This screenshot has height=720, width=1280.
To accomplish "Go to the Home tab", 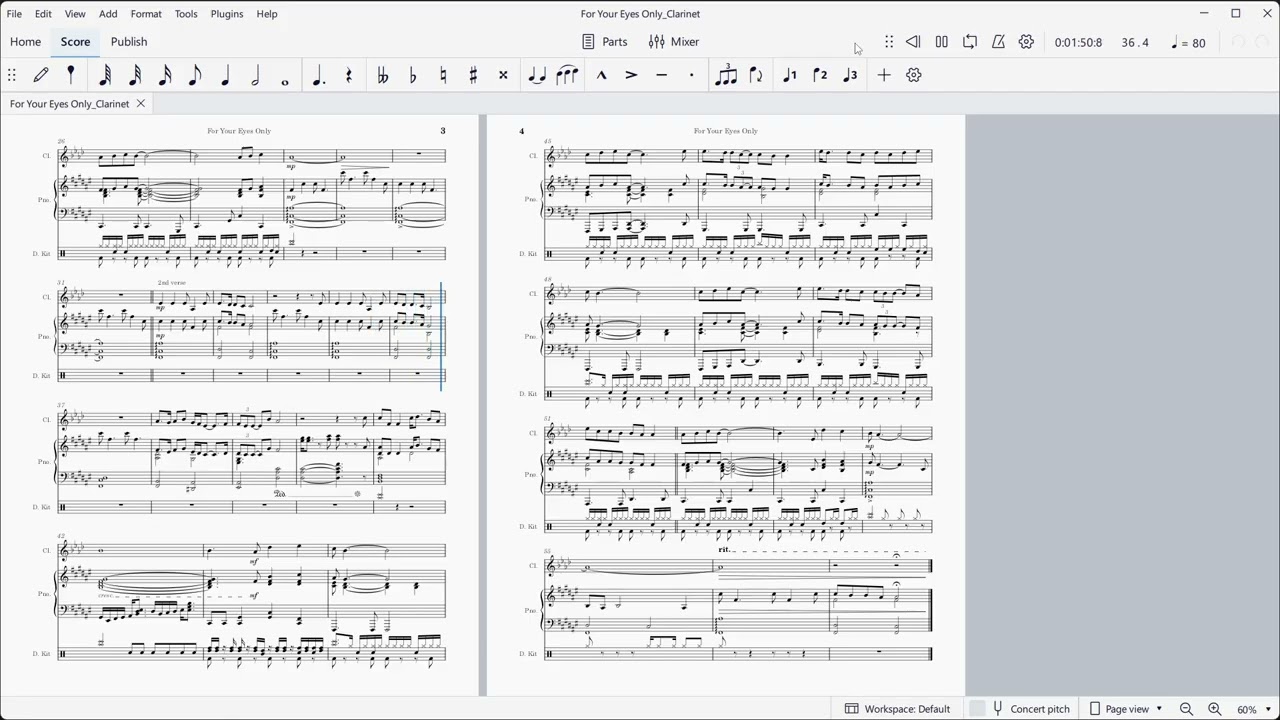I will click(x=25, y=42).
